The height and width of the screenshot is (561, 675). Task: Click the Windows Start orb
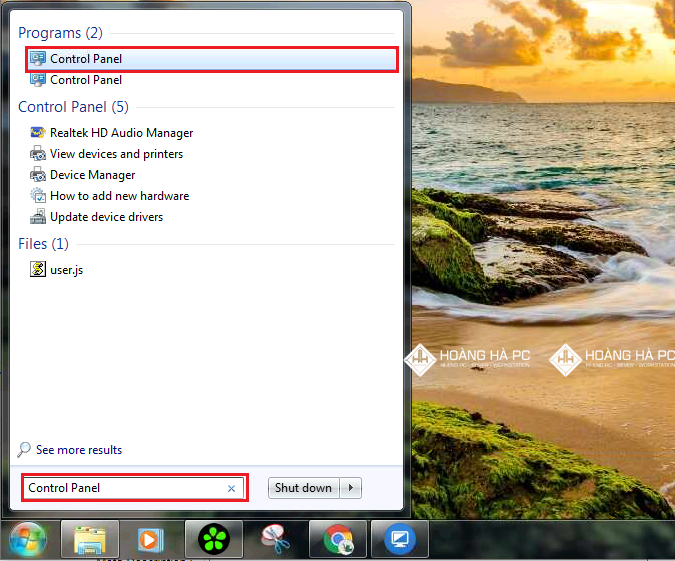[x=28, y=539]
